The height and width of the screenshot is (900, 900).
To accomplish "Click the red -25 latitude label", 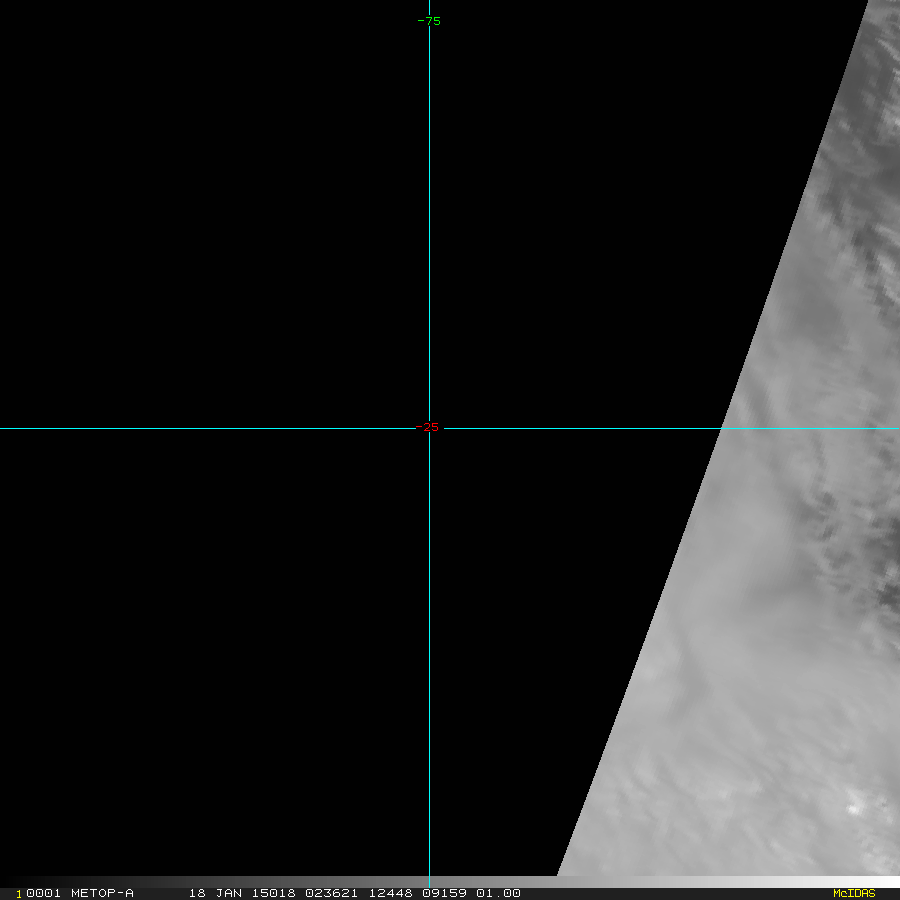I will (x=428, y=428).
